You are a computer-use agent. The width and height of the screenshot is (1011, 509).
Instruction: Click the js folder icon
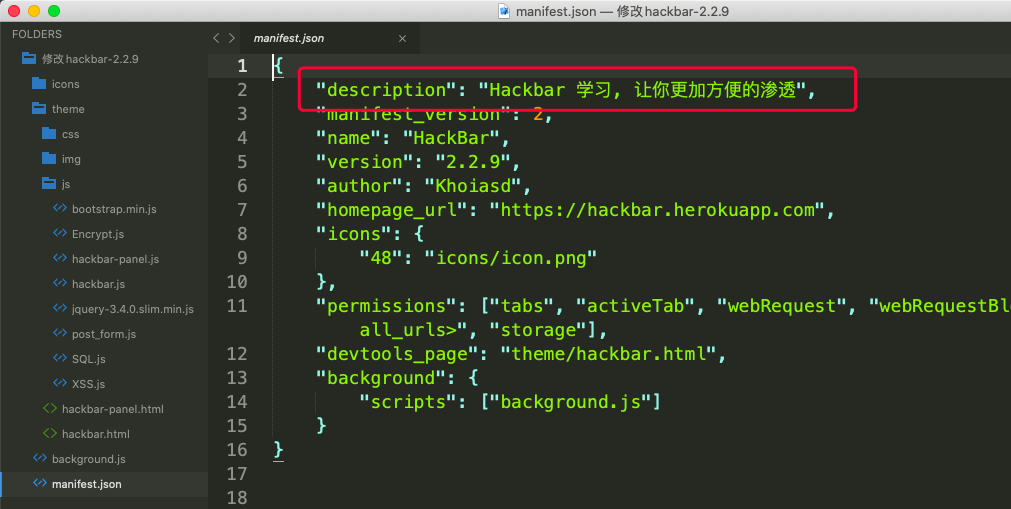tap(49, 184)
